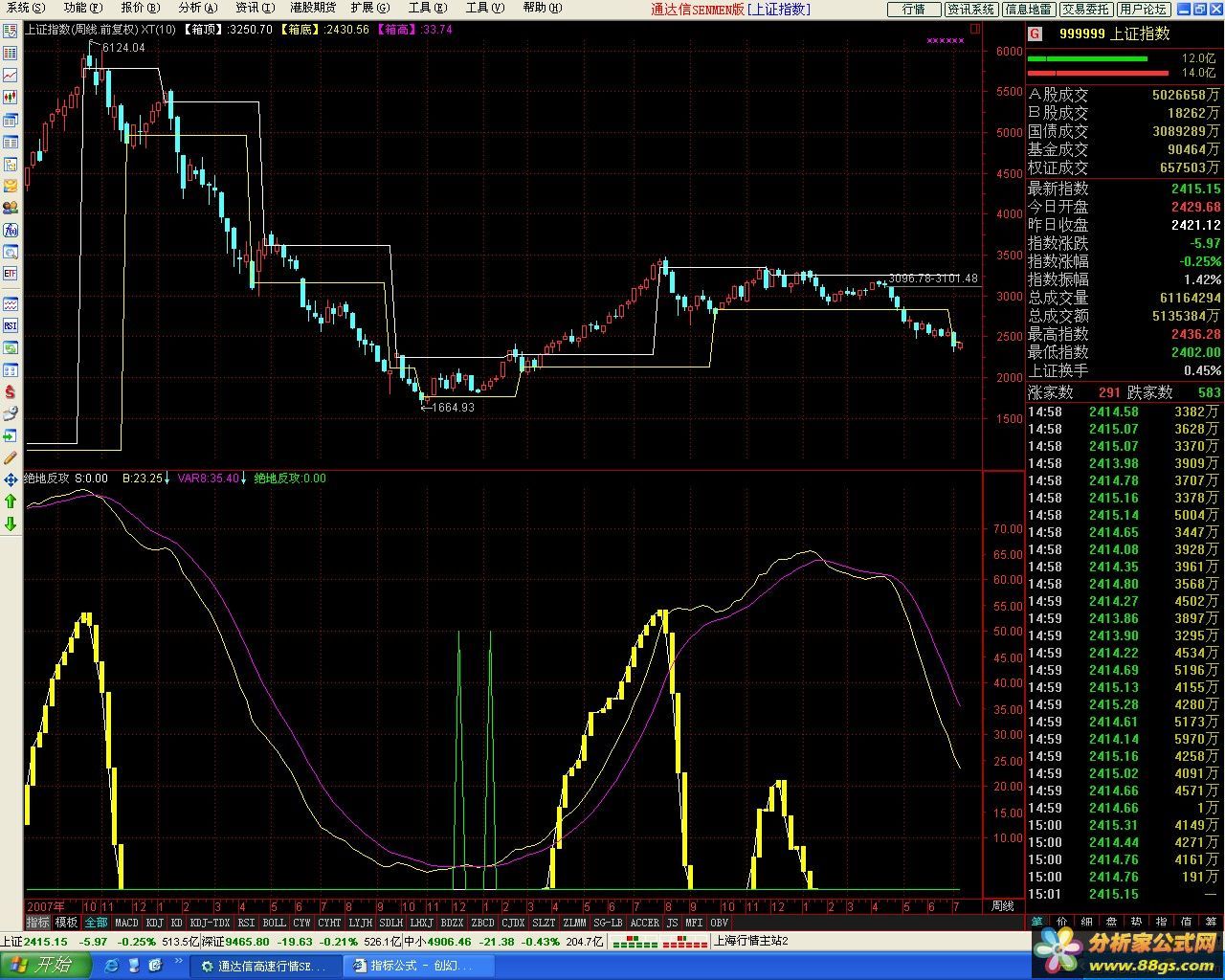Screen dimensions: 1225x980
Task: Click the Windows 开始 start button
Action: [x=44, y=966]
